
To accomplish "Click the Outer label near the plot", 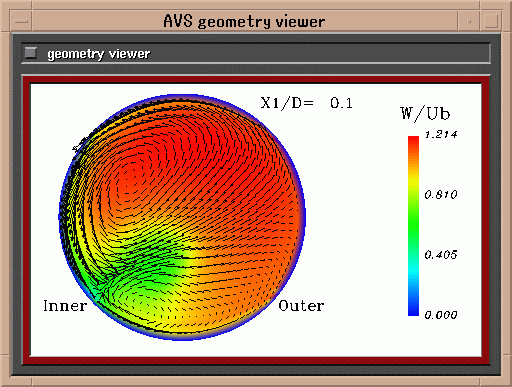I will pyautogui.click(x=301, y=306).
